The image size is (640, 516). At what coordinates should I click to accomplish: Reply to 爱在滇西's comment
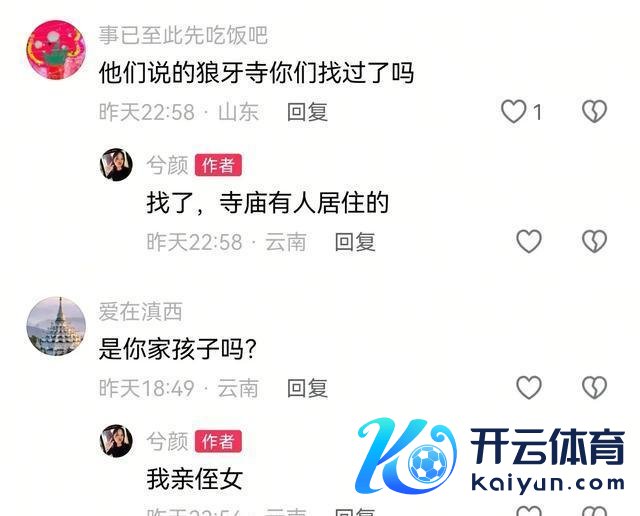pos(307,388)
